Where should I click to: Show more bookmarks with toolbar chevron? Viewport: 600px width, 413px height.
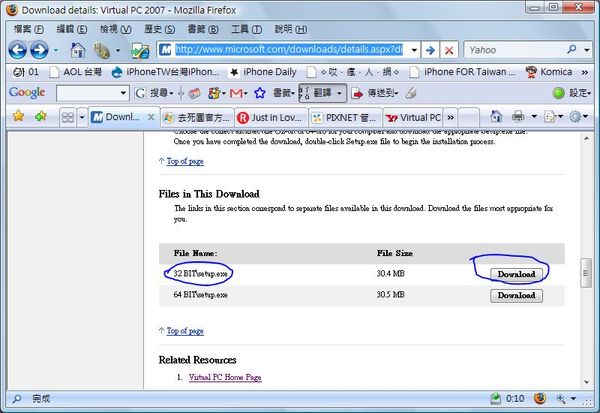coord(585,72)
